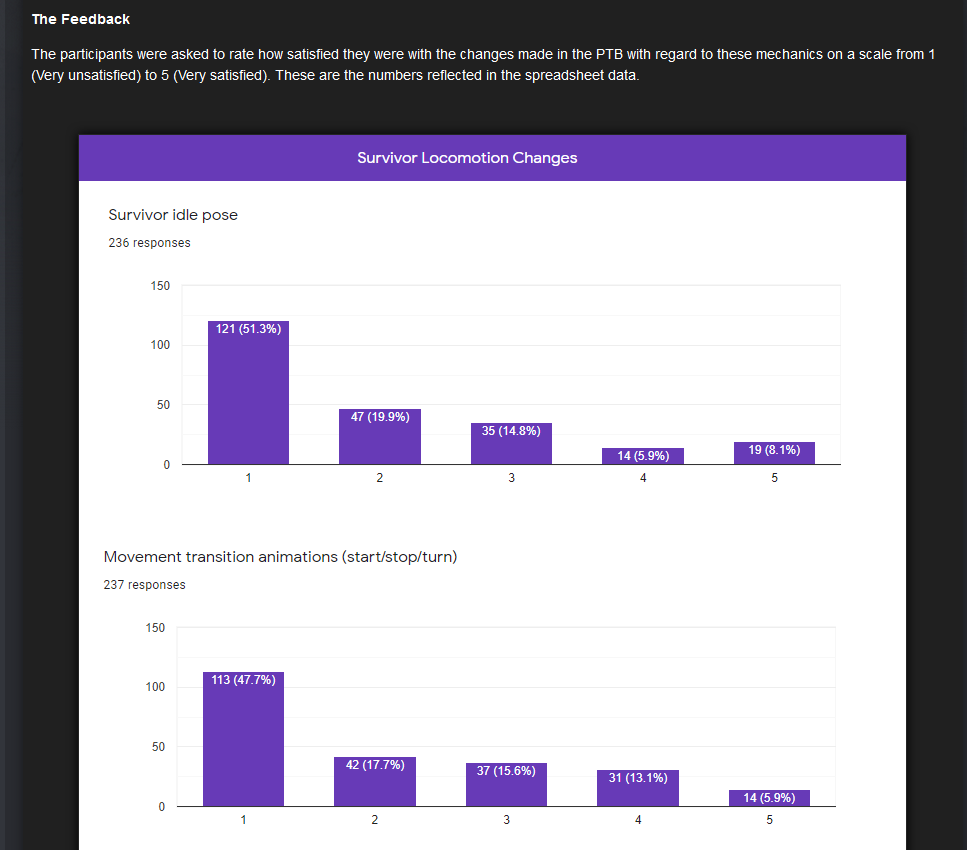Click the 113 (47.7%) bar in the transition chart
Image resolution: width=967 pixels, height=850 pixels.
pyautogui.click(x=244, y=739)
